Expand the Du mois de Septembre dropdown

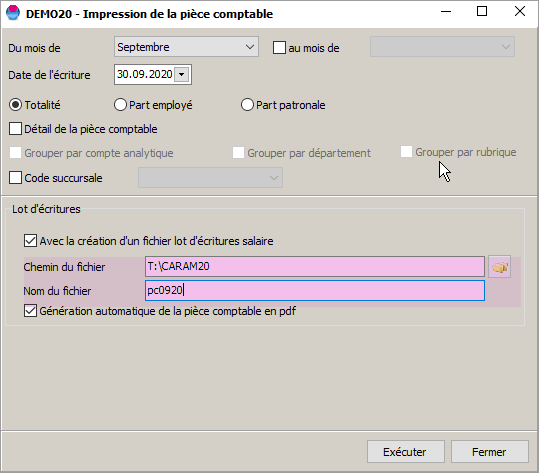pyautogui.click(x=186, y=47)
